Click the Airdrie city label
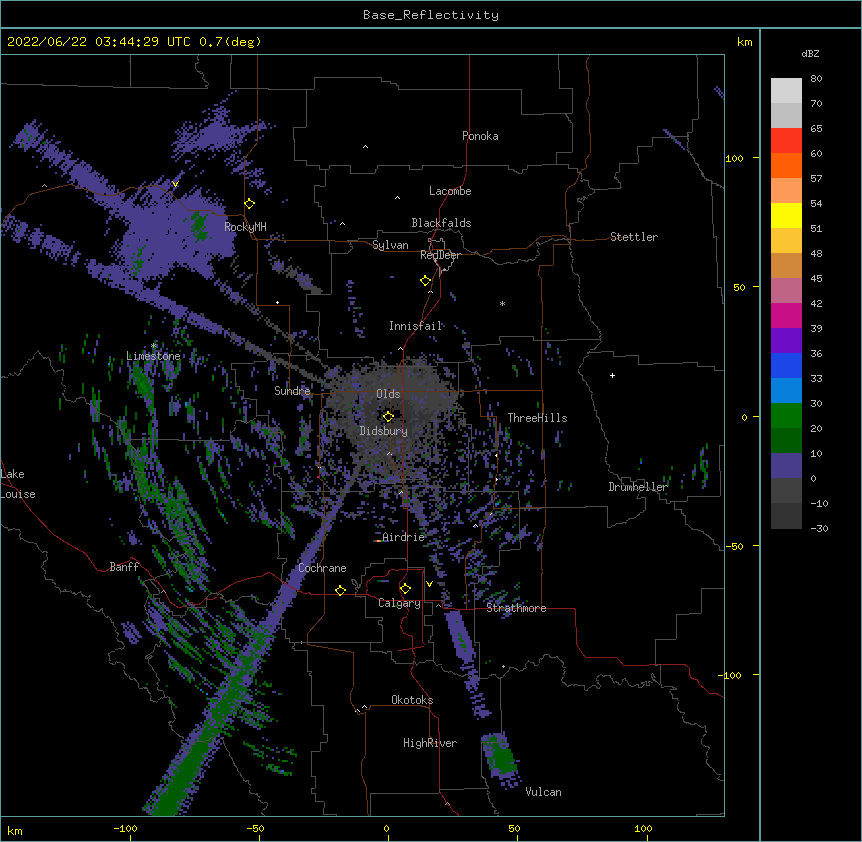 point(404,537)
